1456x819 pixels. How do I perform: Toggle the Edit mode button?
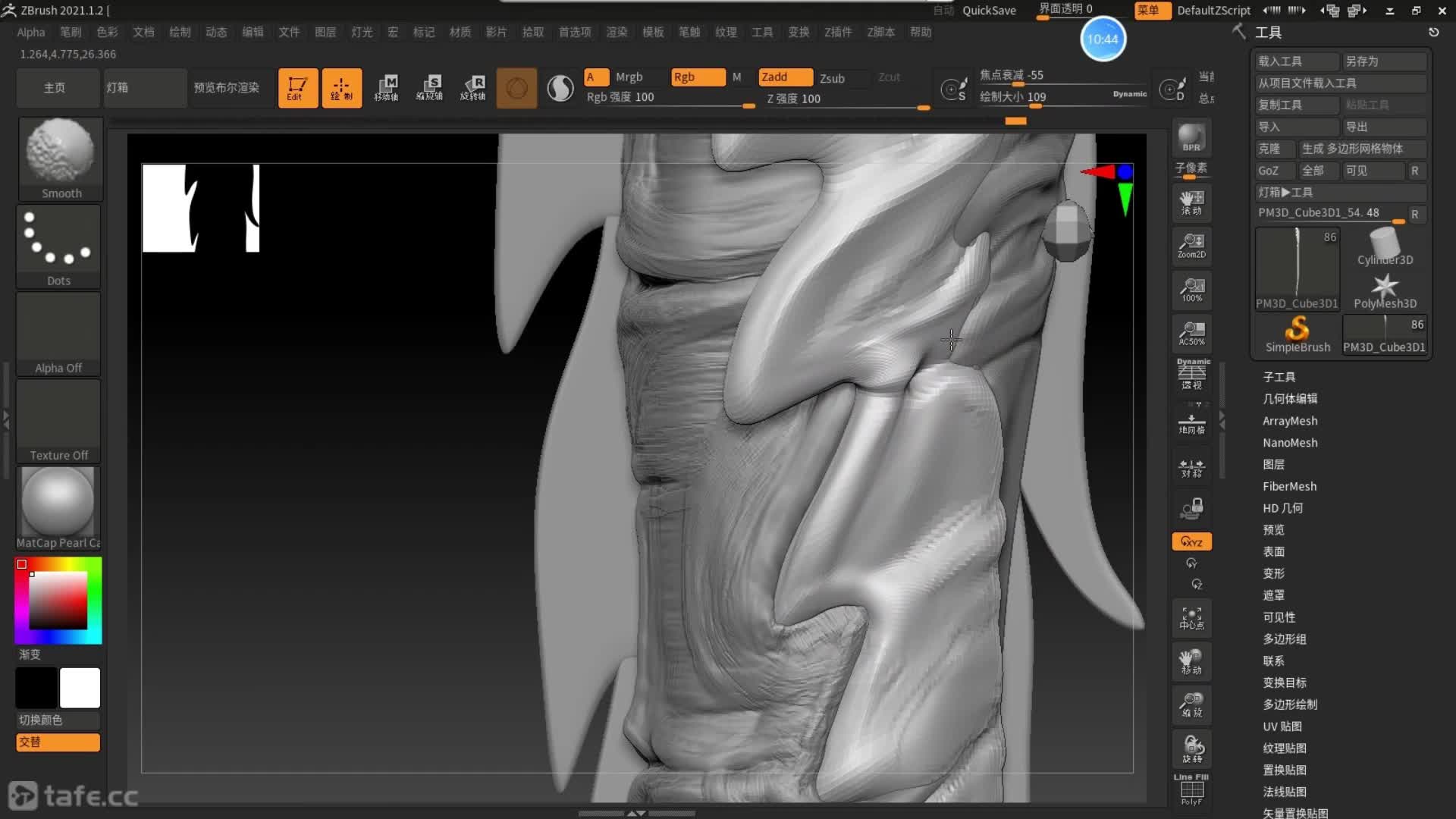tap(297, 88)
